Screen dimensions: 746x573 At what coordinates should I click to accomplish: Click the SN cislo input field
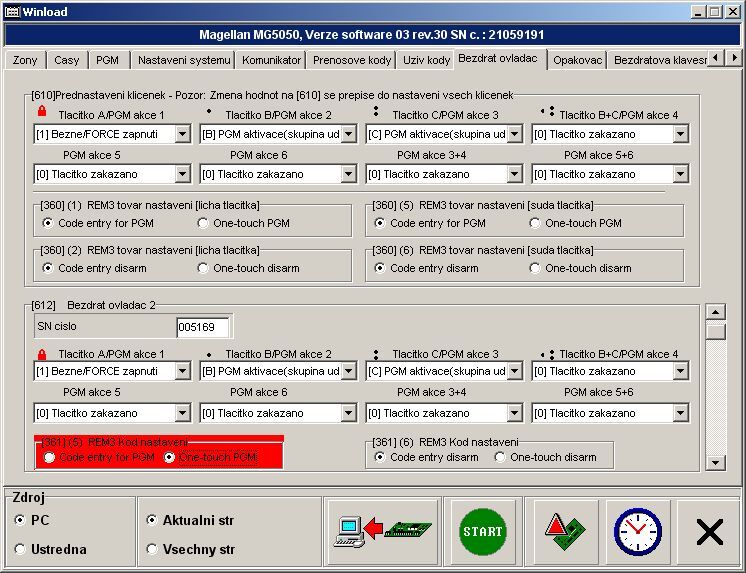pyautogui.click(x=202, y=326)
